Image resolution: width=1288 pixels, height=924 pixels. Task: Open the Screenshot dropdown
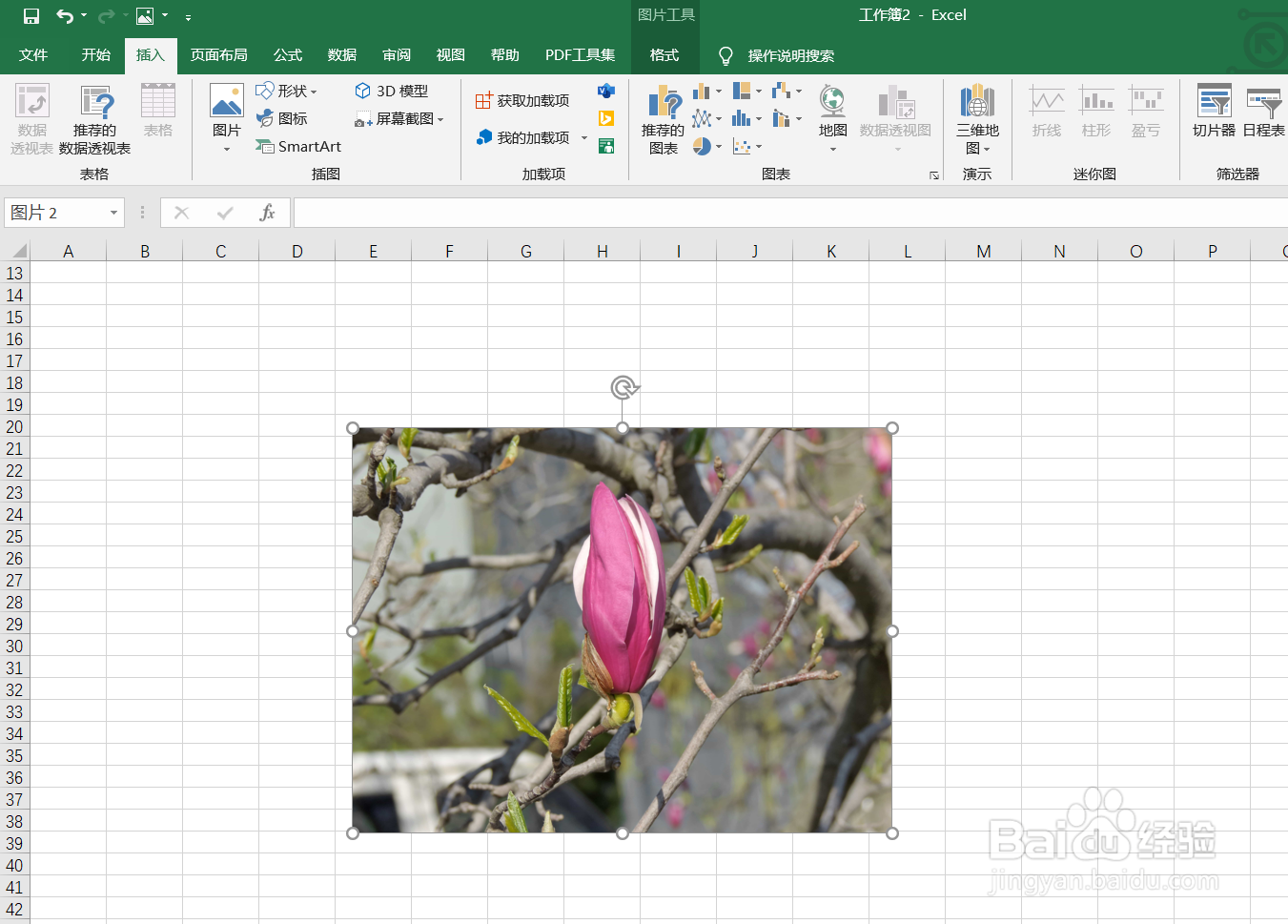[x=399, y=118]
